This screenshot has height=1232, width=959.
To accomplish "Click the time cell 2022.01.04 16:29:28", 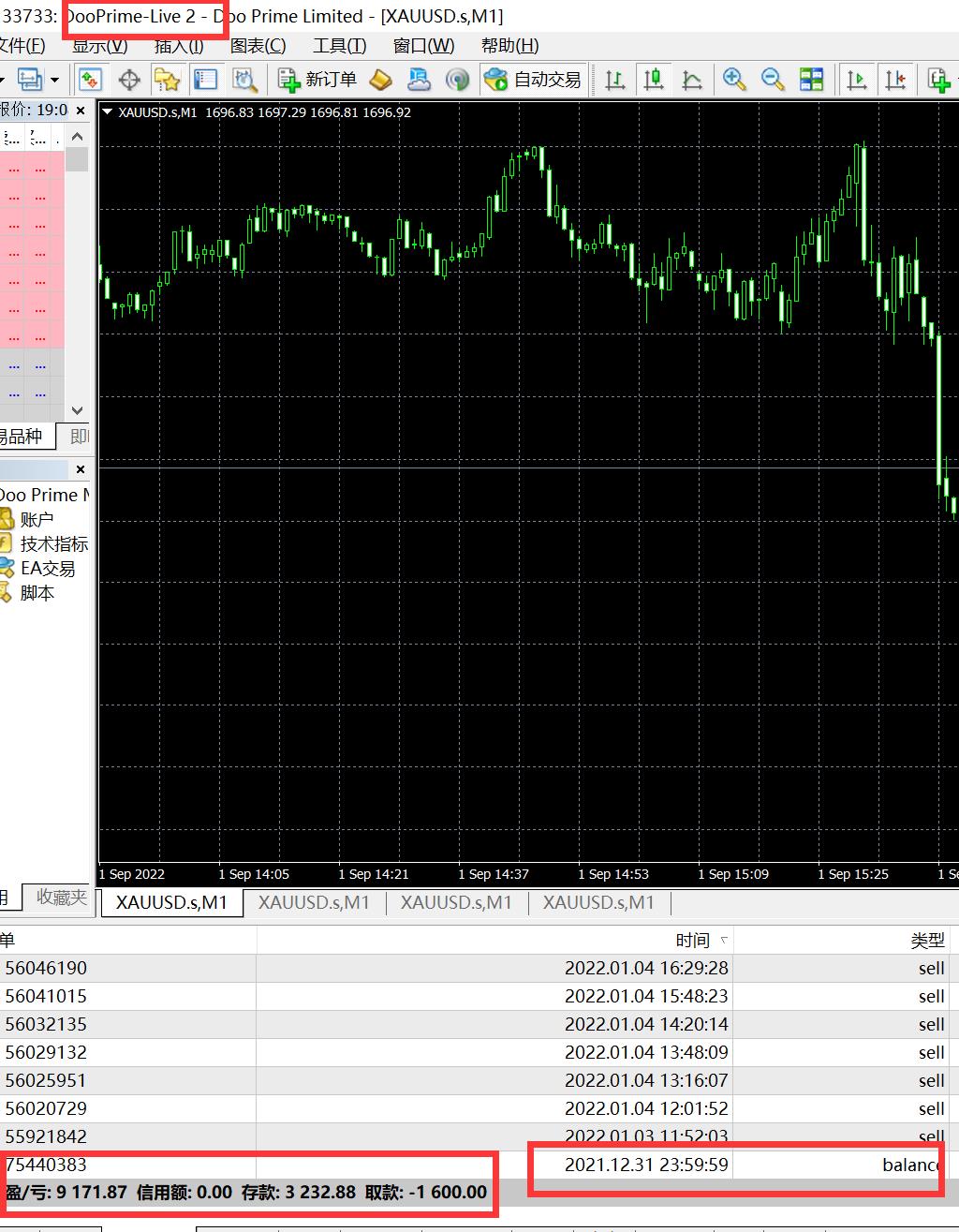I will click(x=646, y=968).
